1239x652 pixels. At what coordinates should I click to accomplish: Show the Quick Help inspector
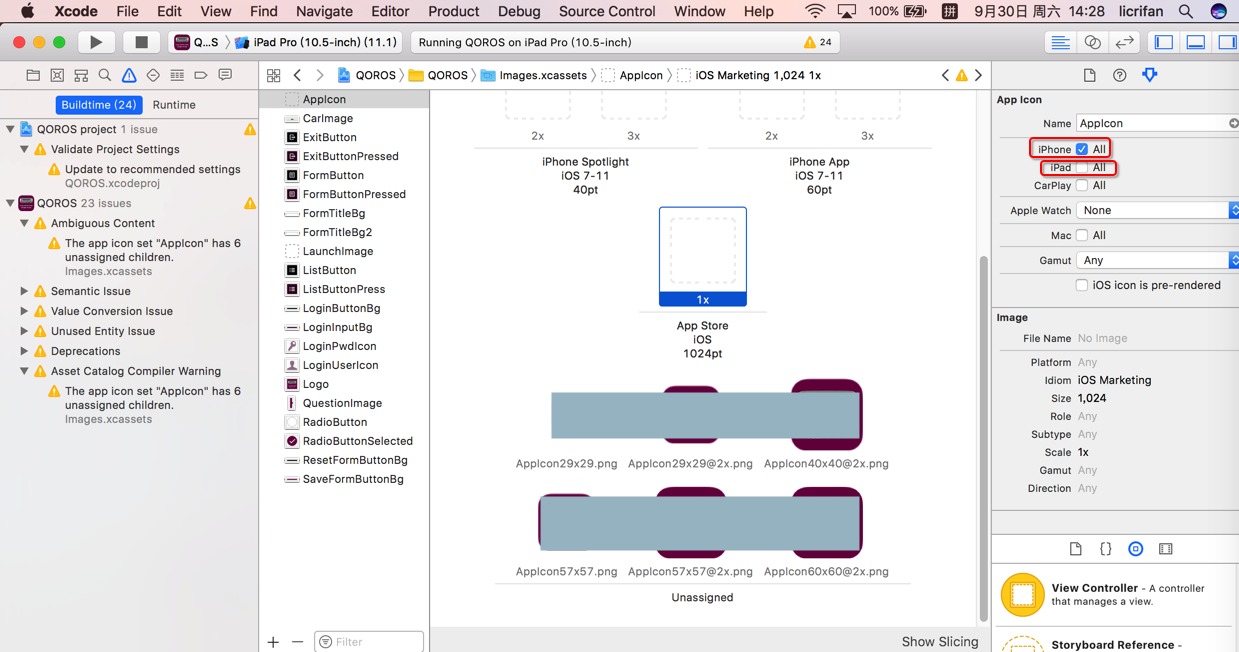tap(1119, 75)
